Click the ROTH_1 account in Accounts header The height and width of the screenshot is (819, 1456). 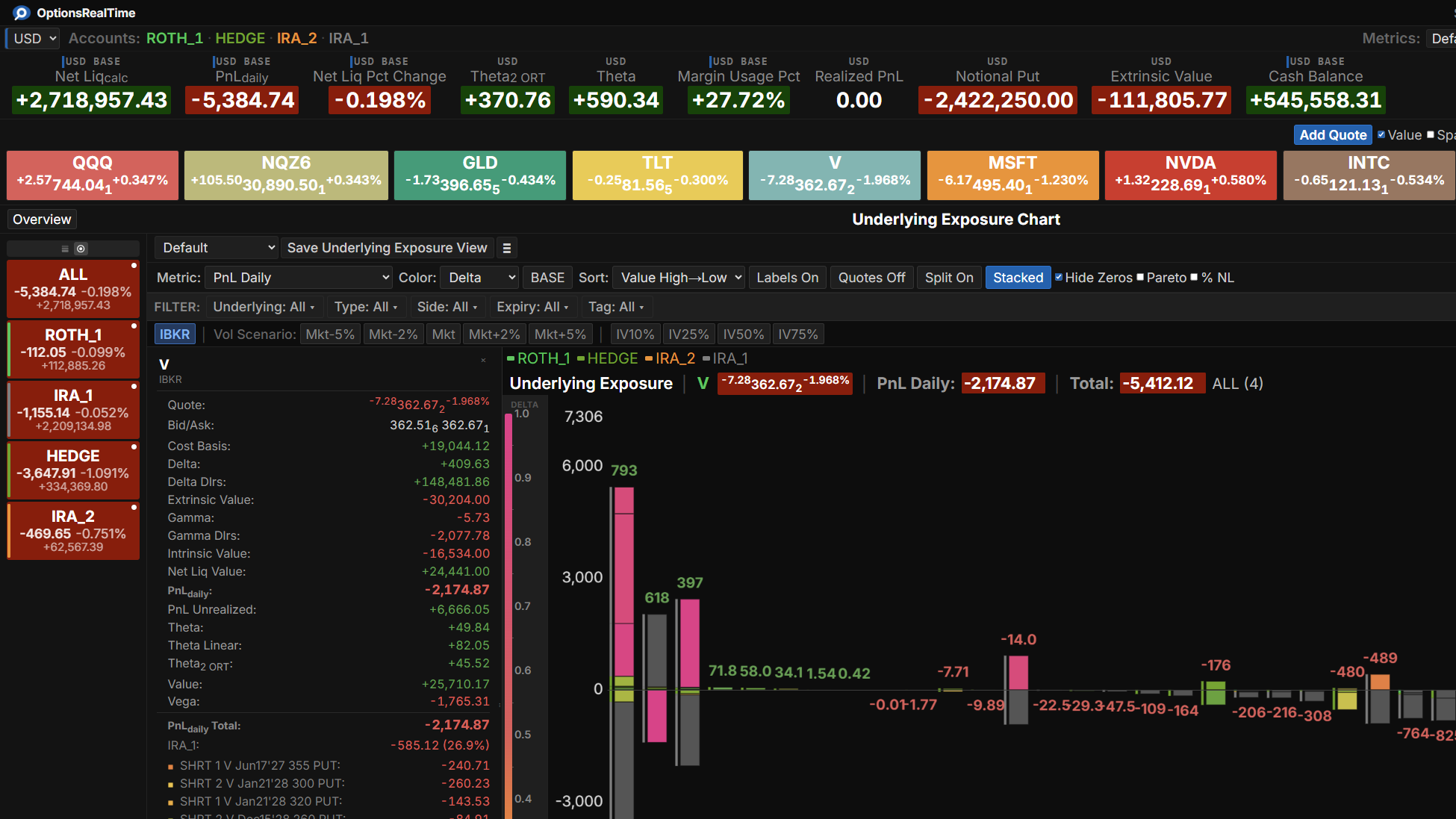175,38
